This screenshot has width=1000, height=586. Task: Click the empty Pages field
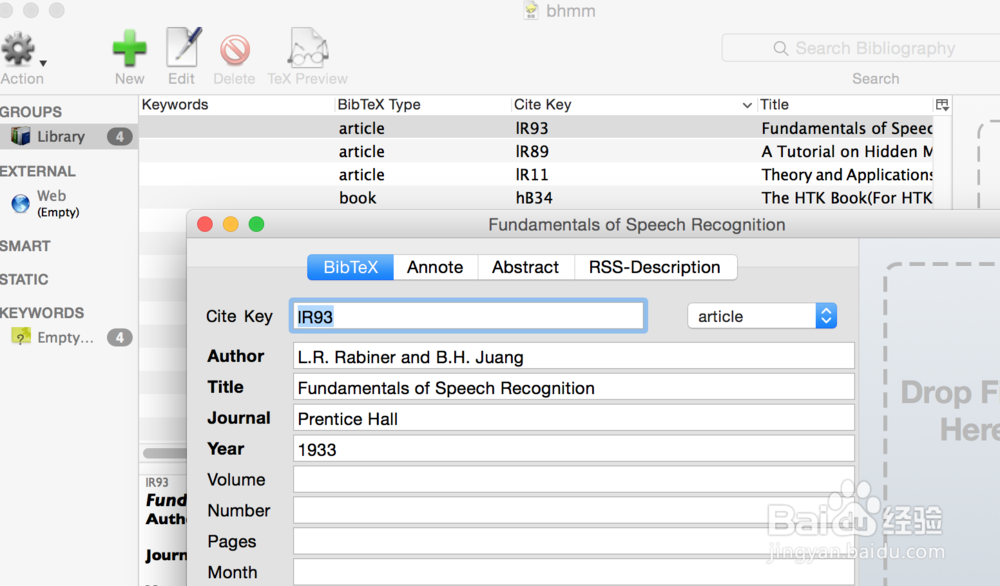[573, 541]
